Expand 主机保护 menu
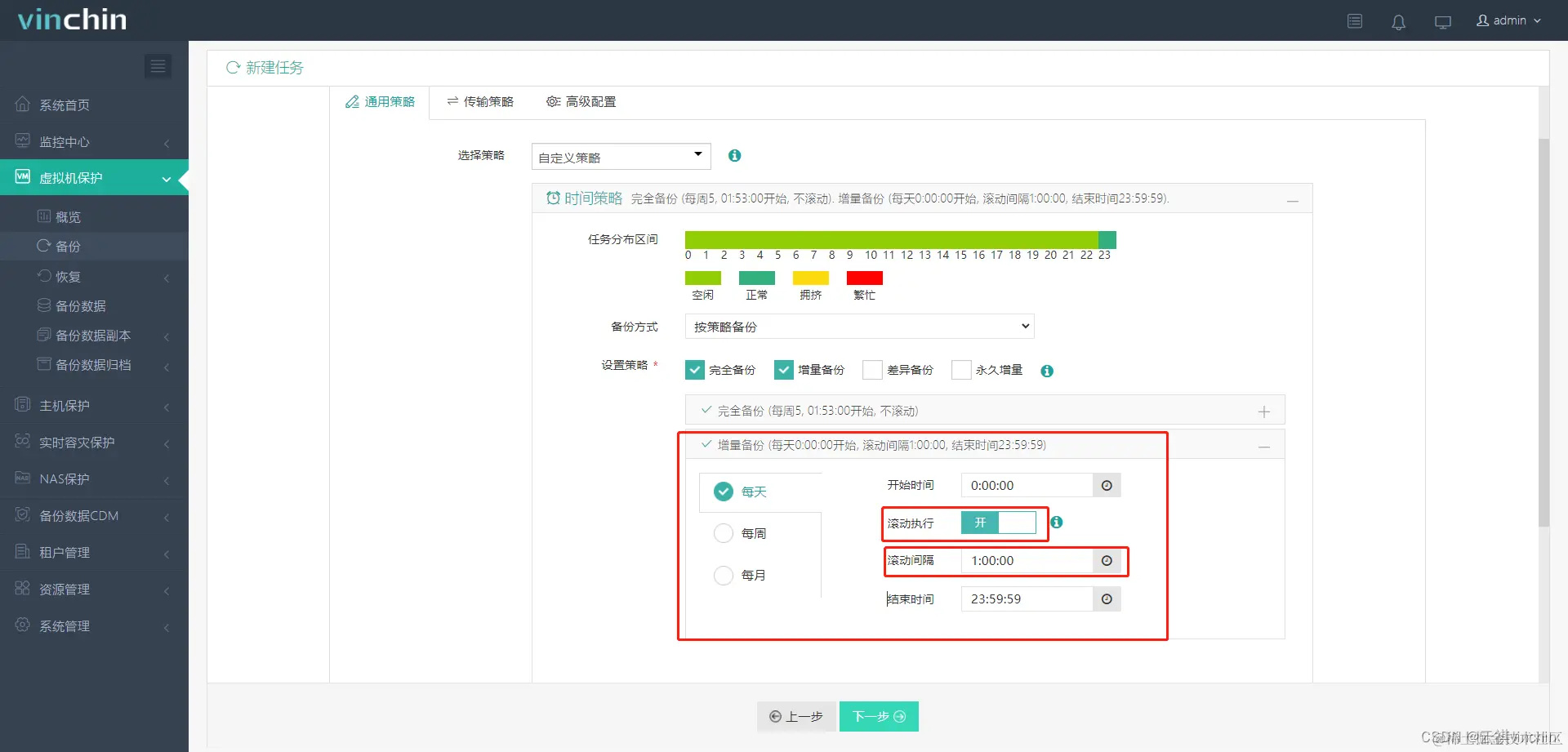The height and width of the screenshot is (752, 1568). [94, 405]
